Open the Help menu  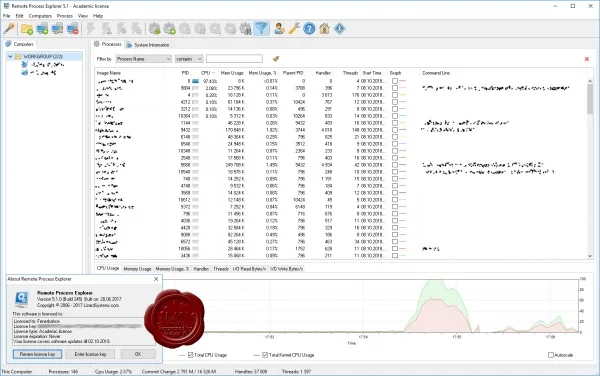pyautogui.click(x=98, y=16)
